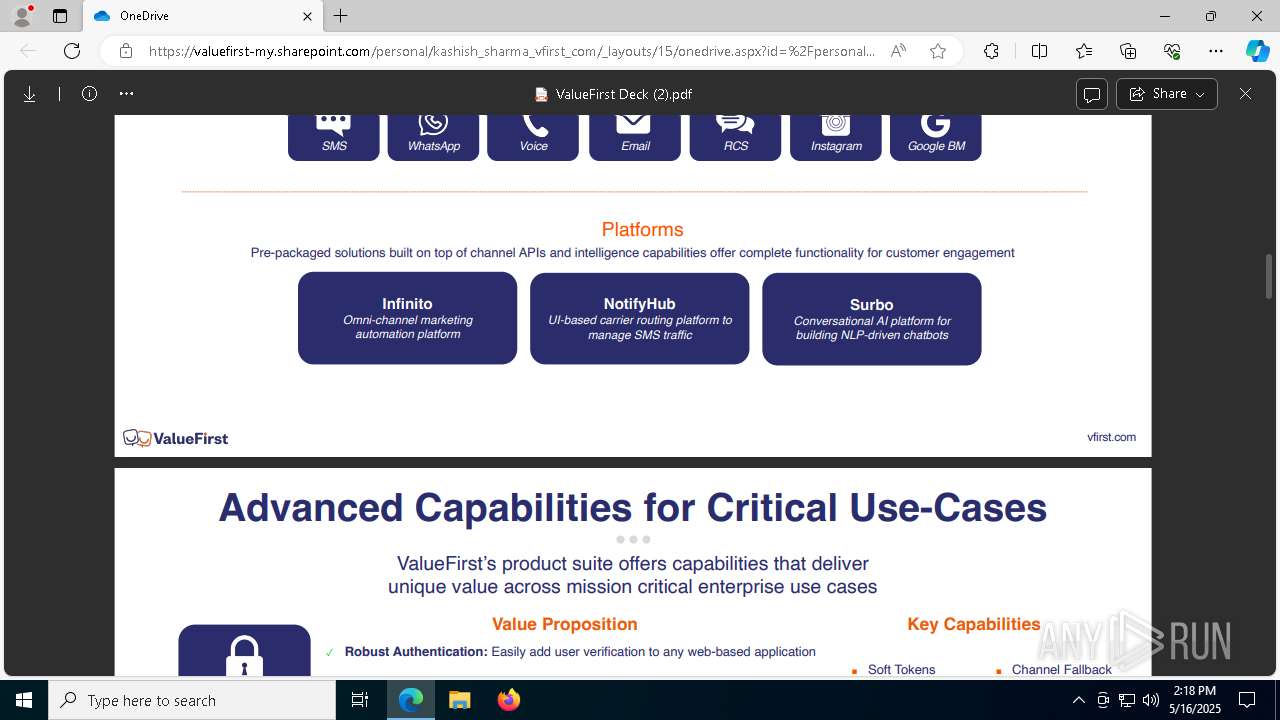Click the Voice channel tile

coord(533,137)
